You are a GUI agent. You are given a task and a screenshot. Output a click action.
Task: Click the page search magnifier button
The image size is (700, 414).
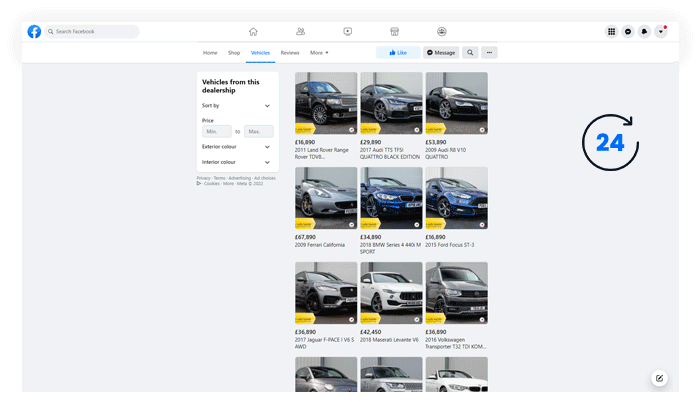(x=470, y=53)
